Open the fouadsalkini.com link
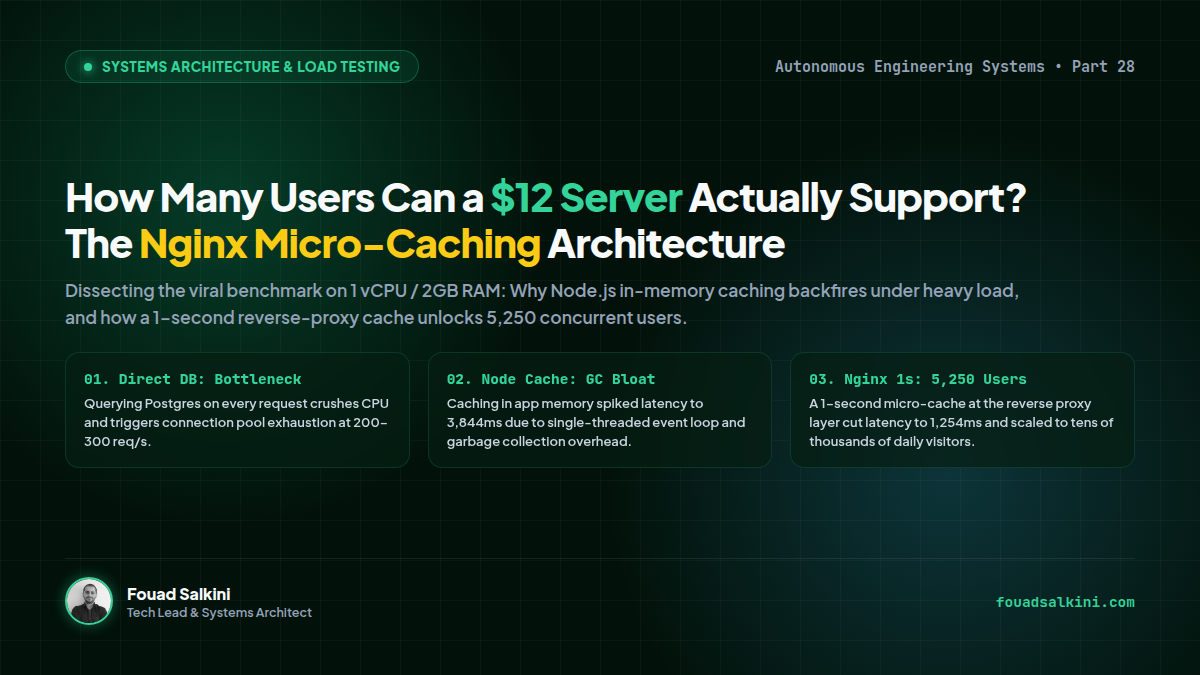The height and width of the screenshot is (675, 1200). [x=1065, y=602]
